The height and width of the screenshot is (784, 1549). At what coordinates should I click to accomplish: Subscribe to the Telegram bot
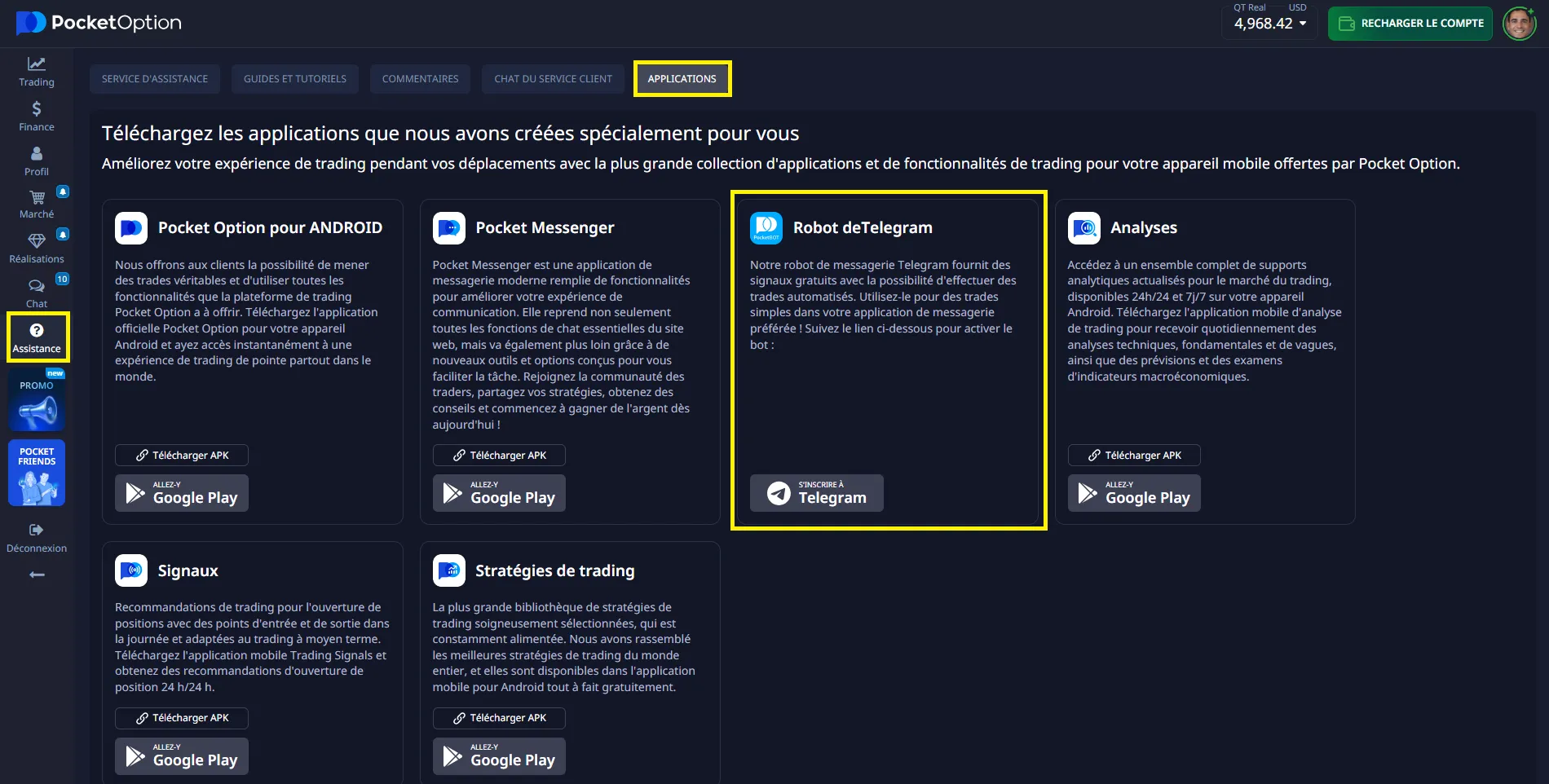(x=817, y=493)
